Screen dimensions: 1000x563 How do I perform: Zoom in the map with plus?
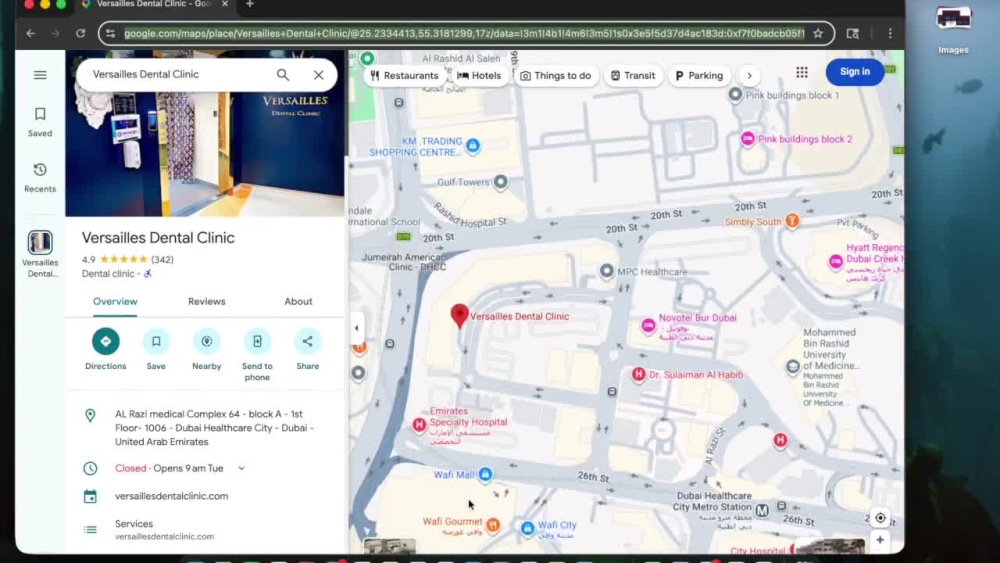click(x=880, y=540)
